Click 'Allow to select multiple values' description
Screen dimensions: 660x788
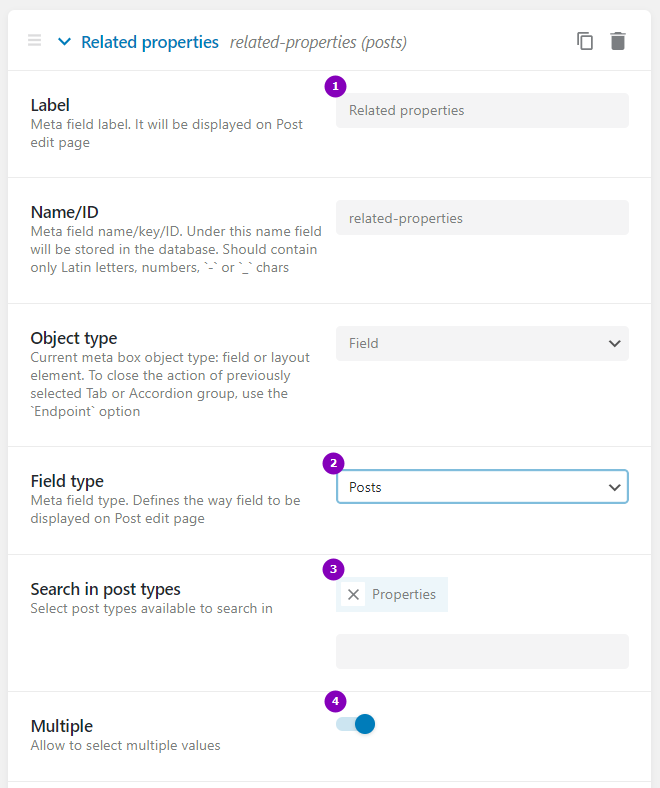tap(125, 745)
